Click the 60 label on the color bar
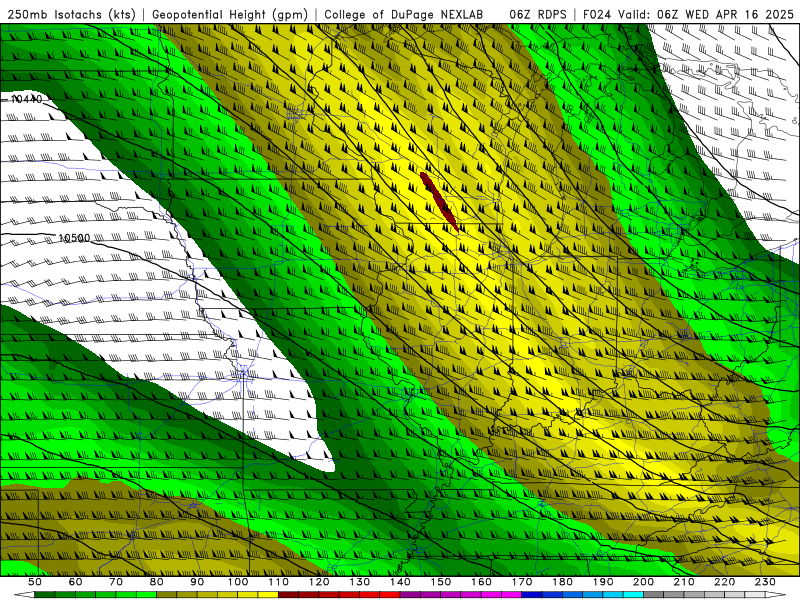The height and width of the screenshot is (600, 800). [75, 582]
